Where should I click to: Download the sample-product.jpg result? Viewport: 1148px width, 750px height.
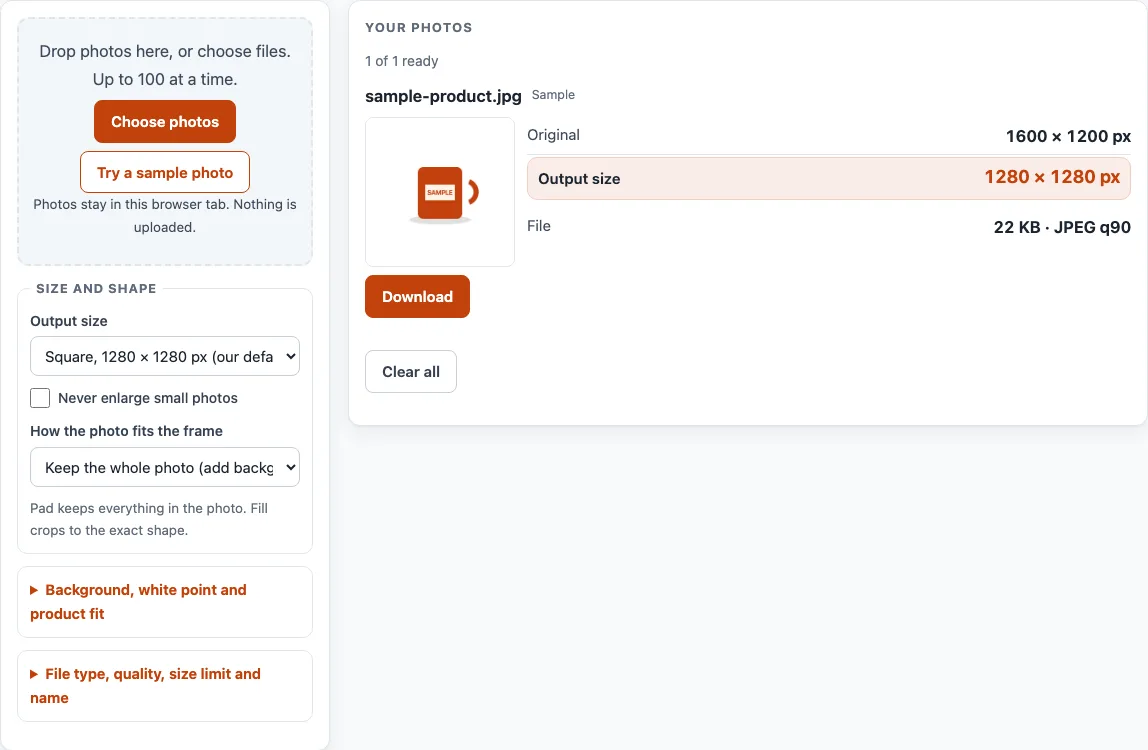pos(417,297)
